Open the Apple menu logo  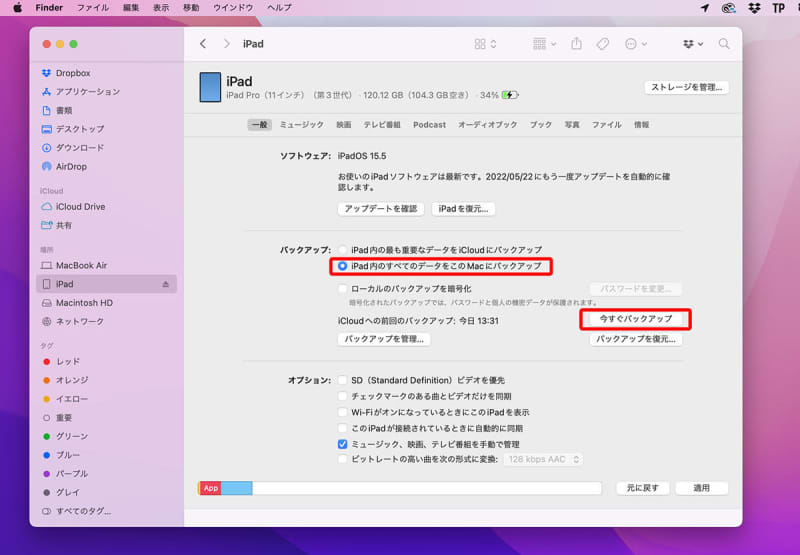[x=17, y=8]
